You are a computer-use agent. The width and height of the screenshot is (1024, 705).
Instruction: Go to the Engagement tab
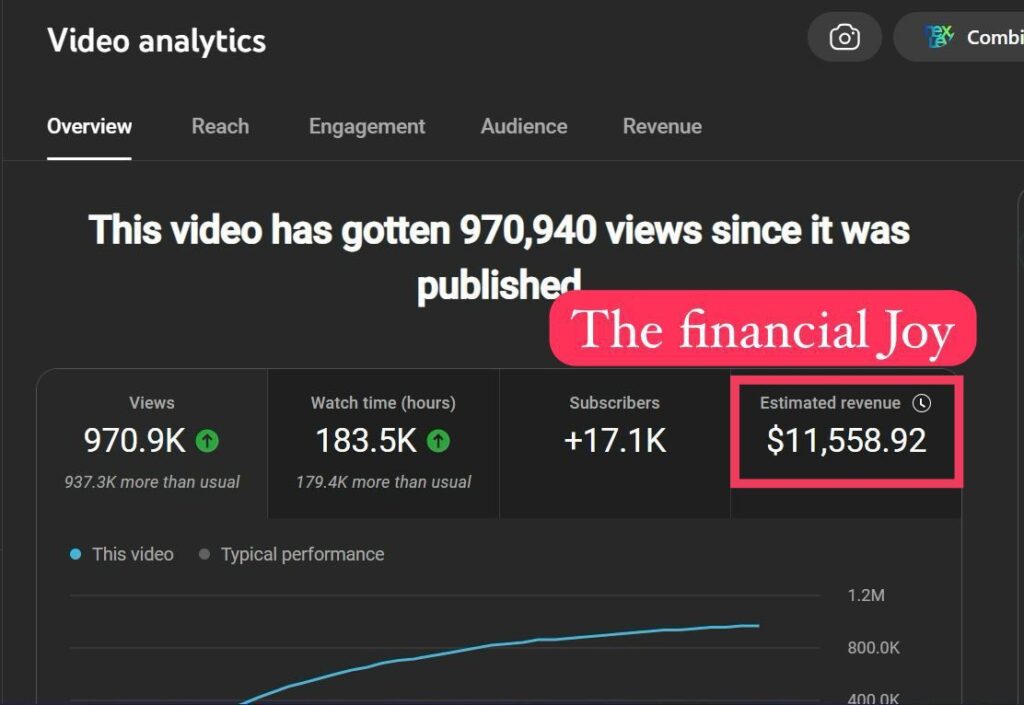(367, 126)
